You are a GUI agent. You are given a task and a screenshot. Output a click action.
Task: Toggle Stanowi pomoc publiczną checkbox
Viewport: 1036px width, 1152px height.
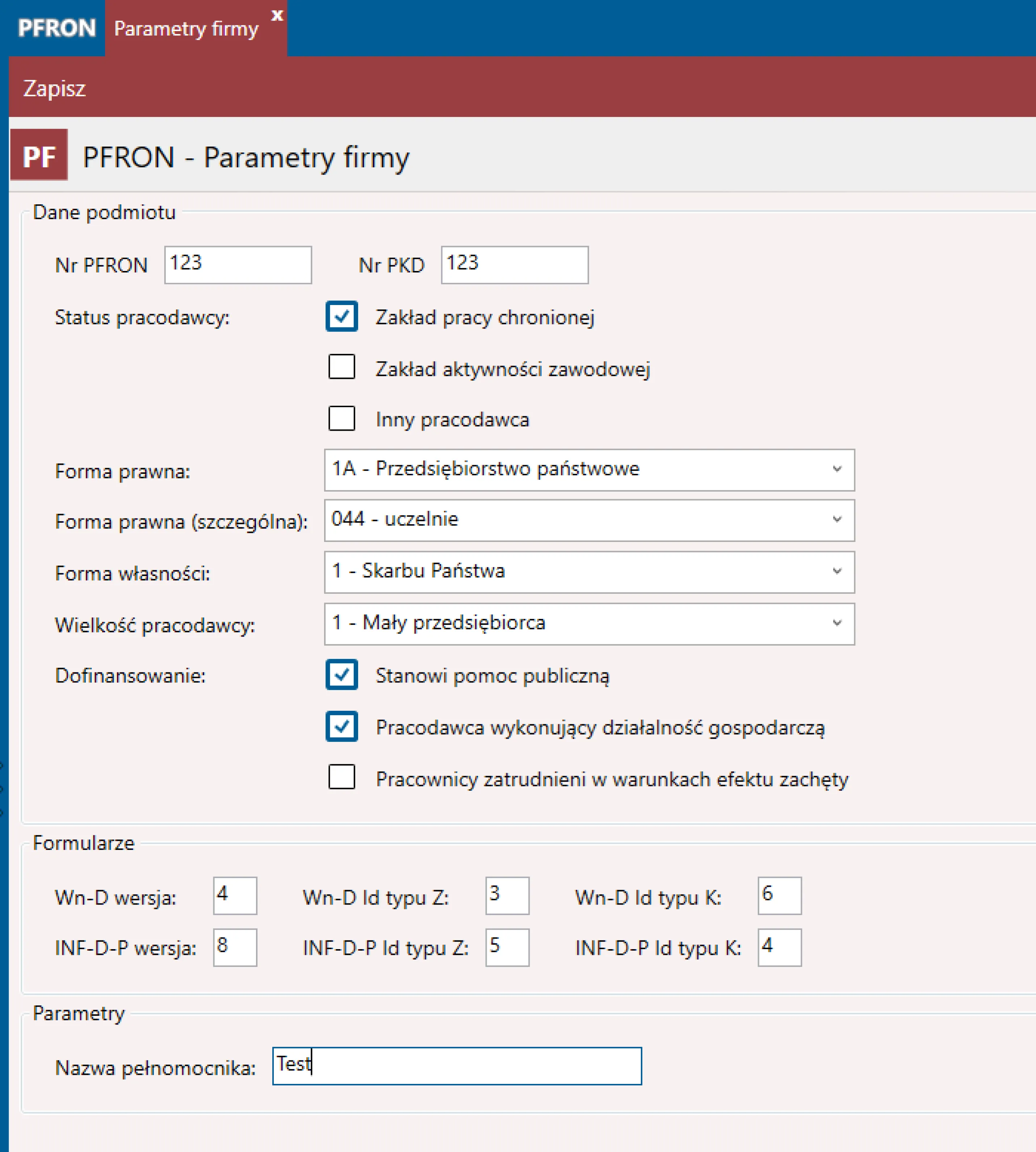tap(341, 675)
